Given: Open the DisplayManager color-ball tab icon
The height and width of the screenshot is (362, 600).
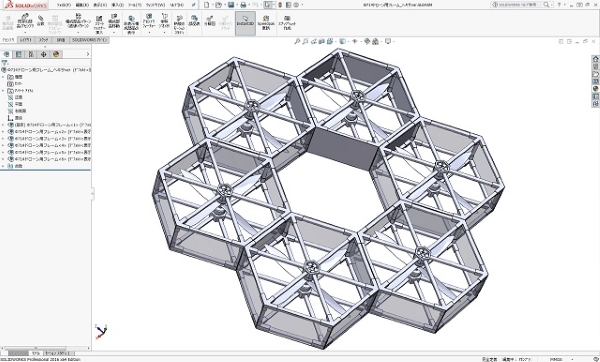Looking at the screenshot, I should 56,54.
